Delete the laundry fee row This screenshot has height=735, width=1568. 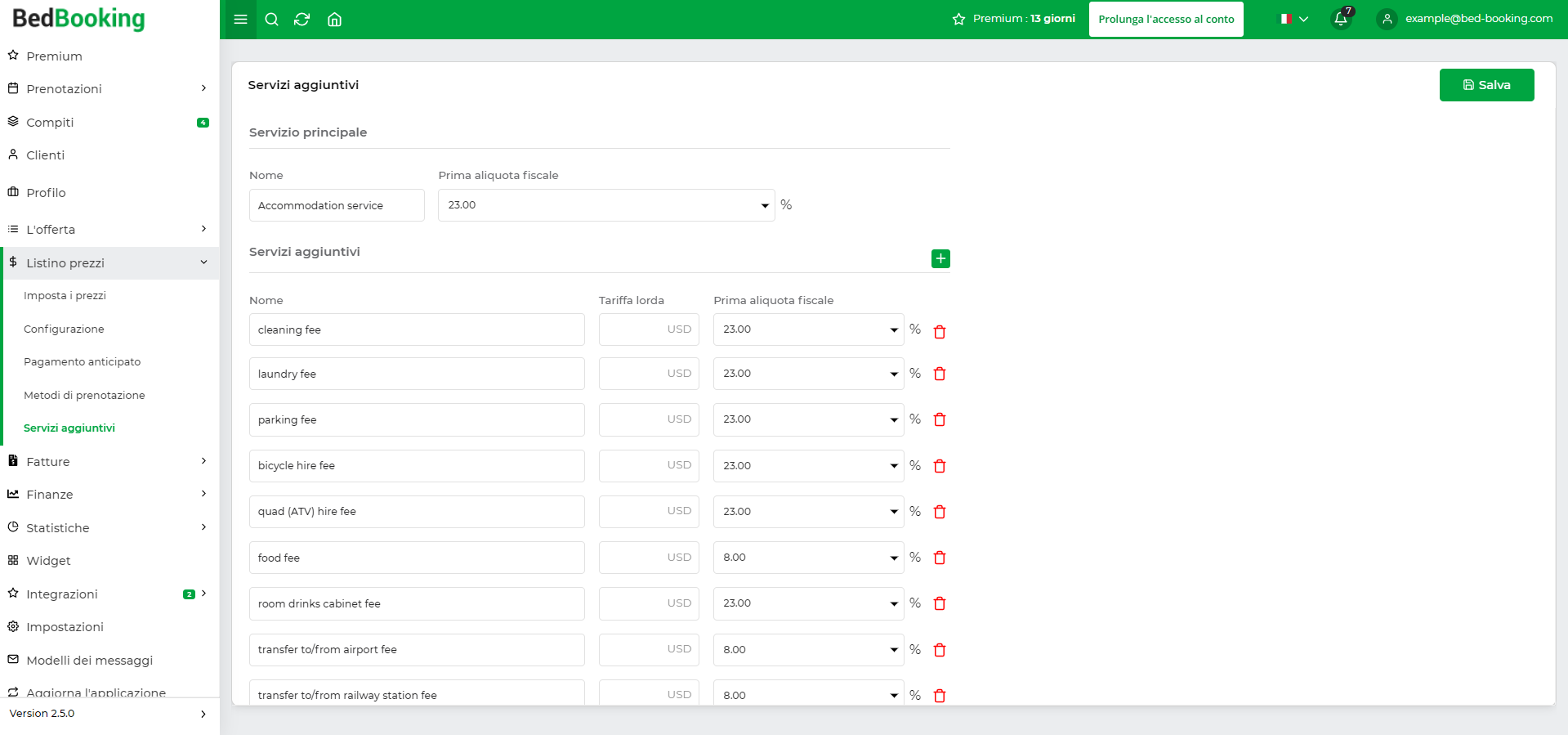coord(940,374)
